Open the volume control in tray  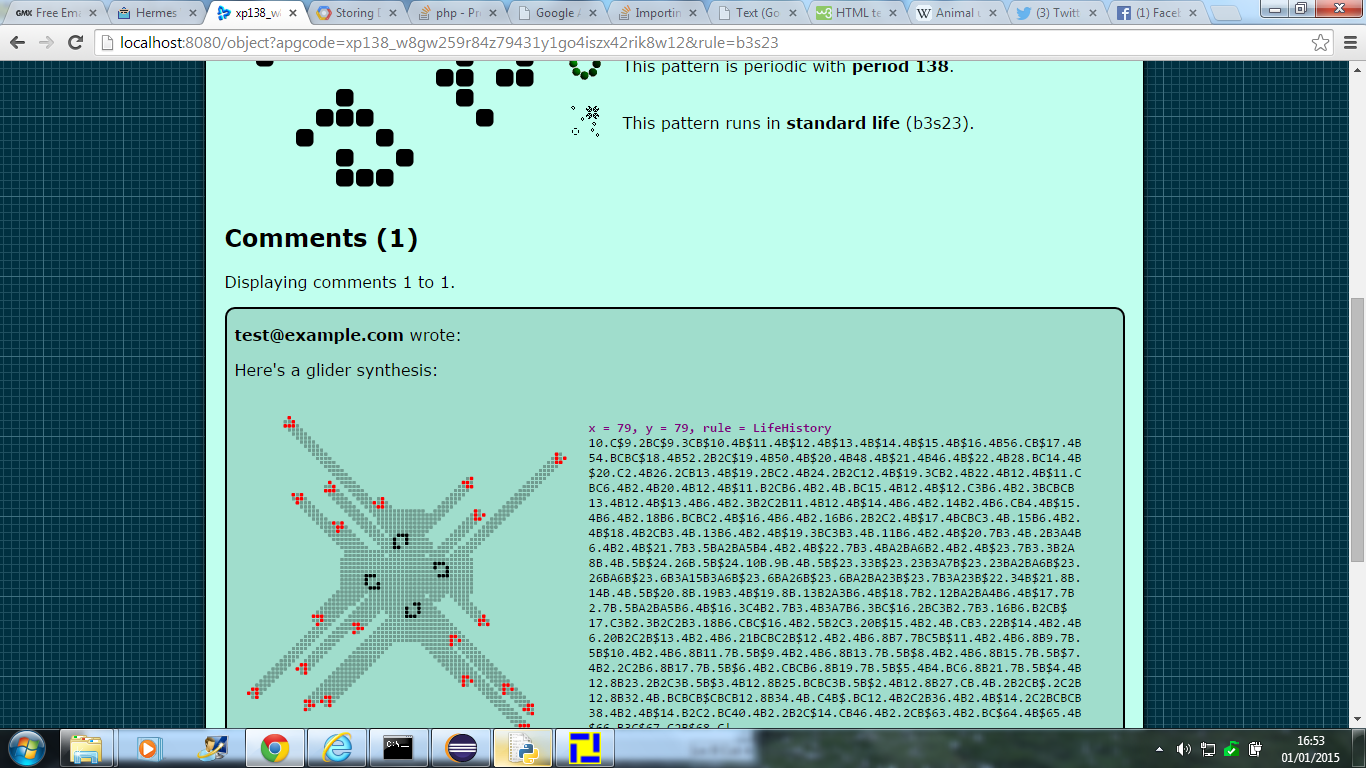[x=1183, y=749]
